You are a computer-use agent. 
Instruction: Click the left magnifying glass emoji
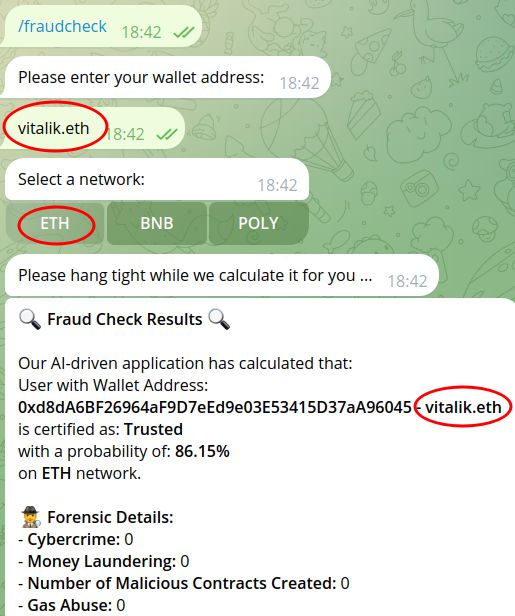coord(30,319)
